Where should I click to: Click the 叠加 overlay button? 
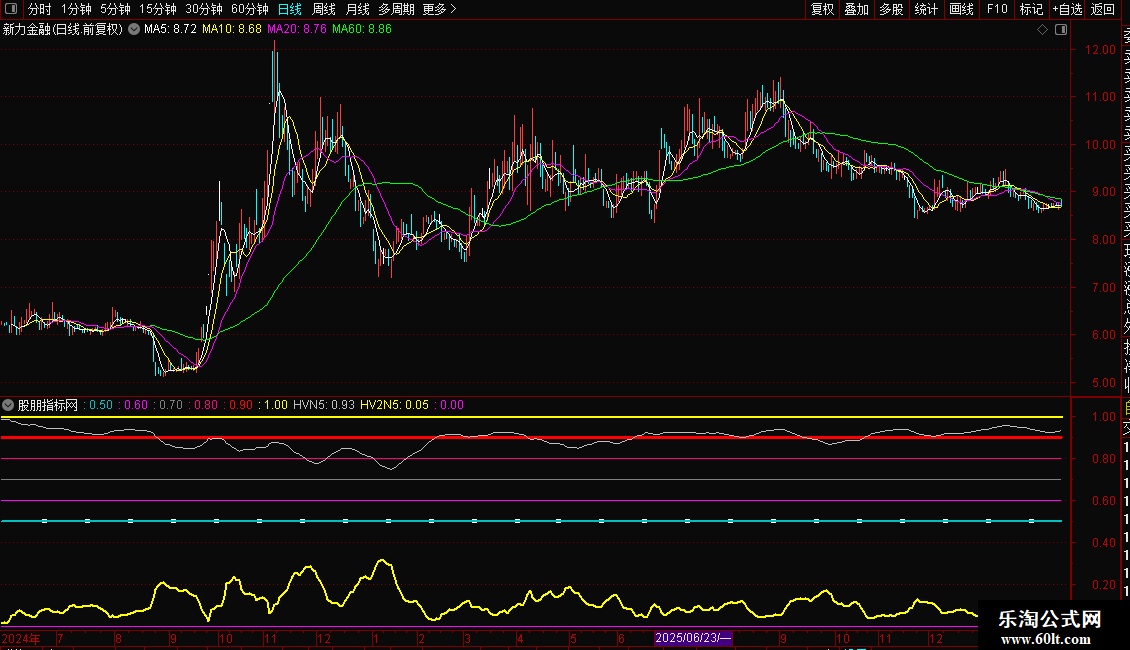click(x=856, y=9)
